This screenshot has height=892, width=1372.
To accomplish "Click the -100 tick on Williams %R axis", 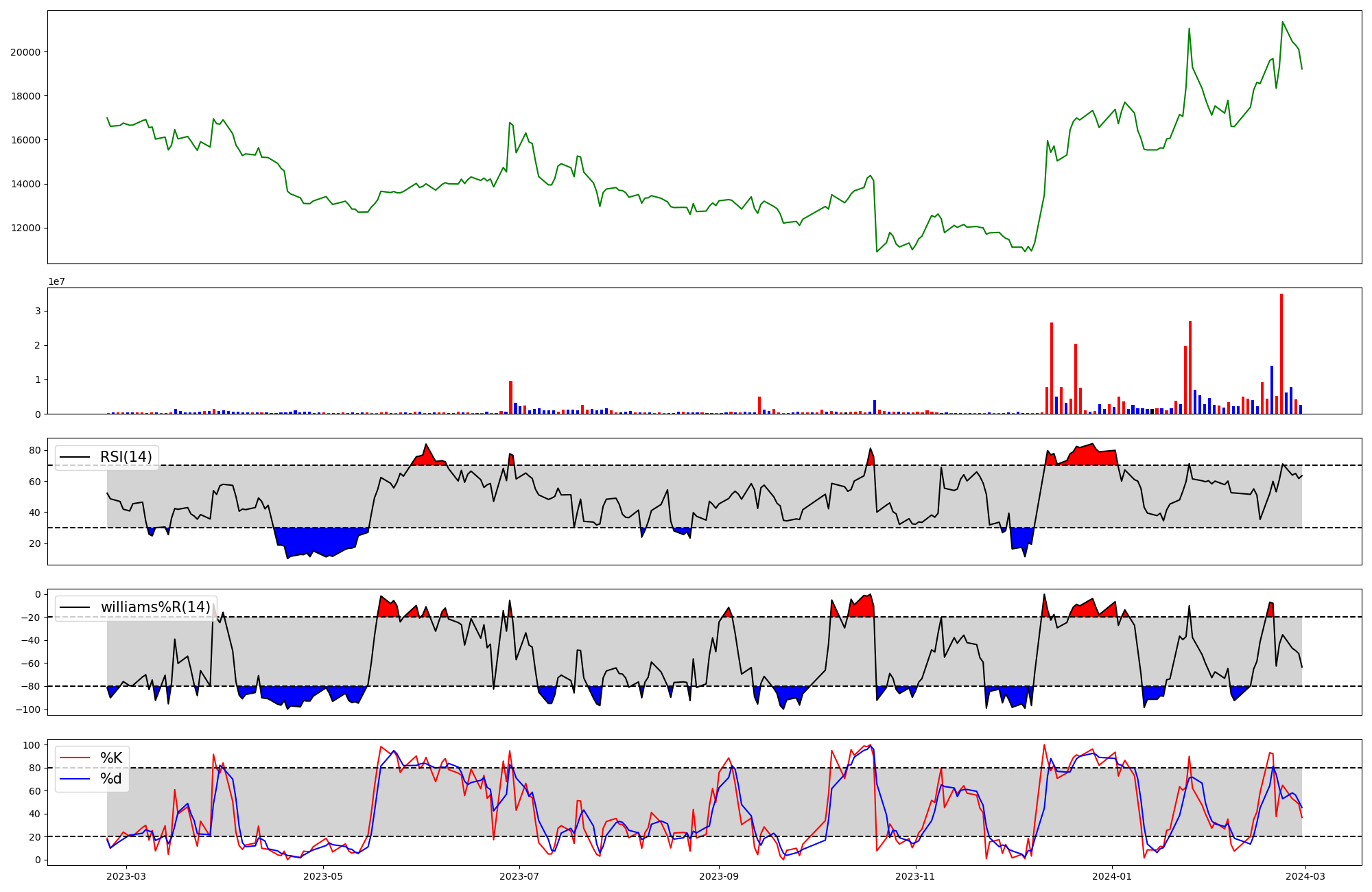I will [28, 709].
